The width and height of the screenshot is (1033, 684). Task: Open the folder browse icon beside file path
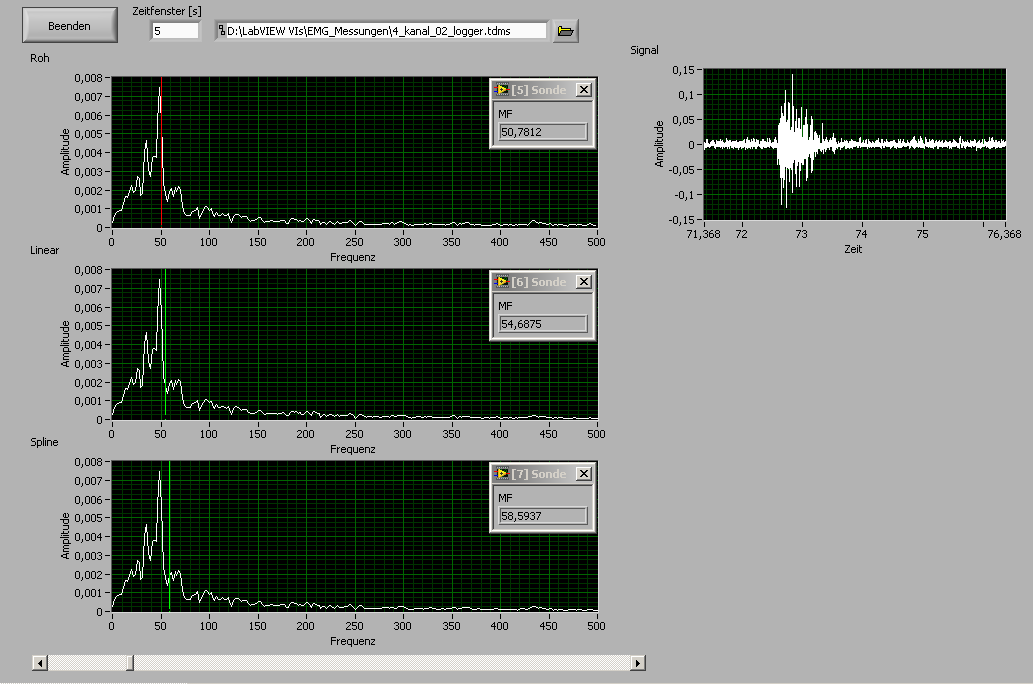coord(565,31)
